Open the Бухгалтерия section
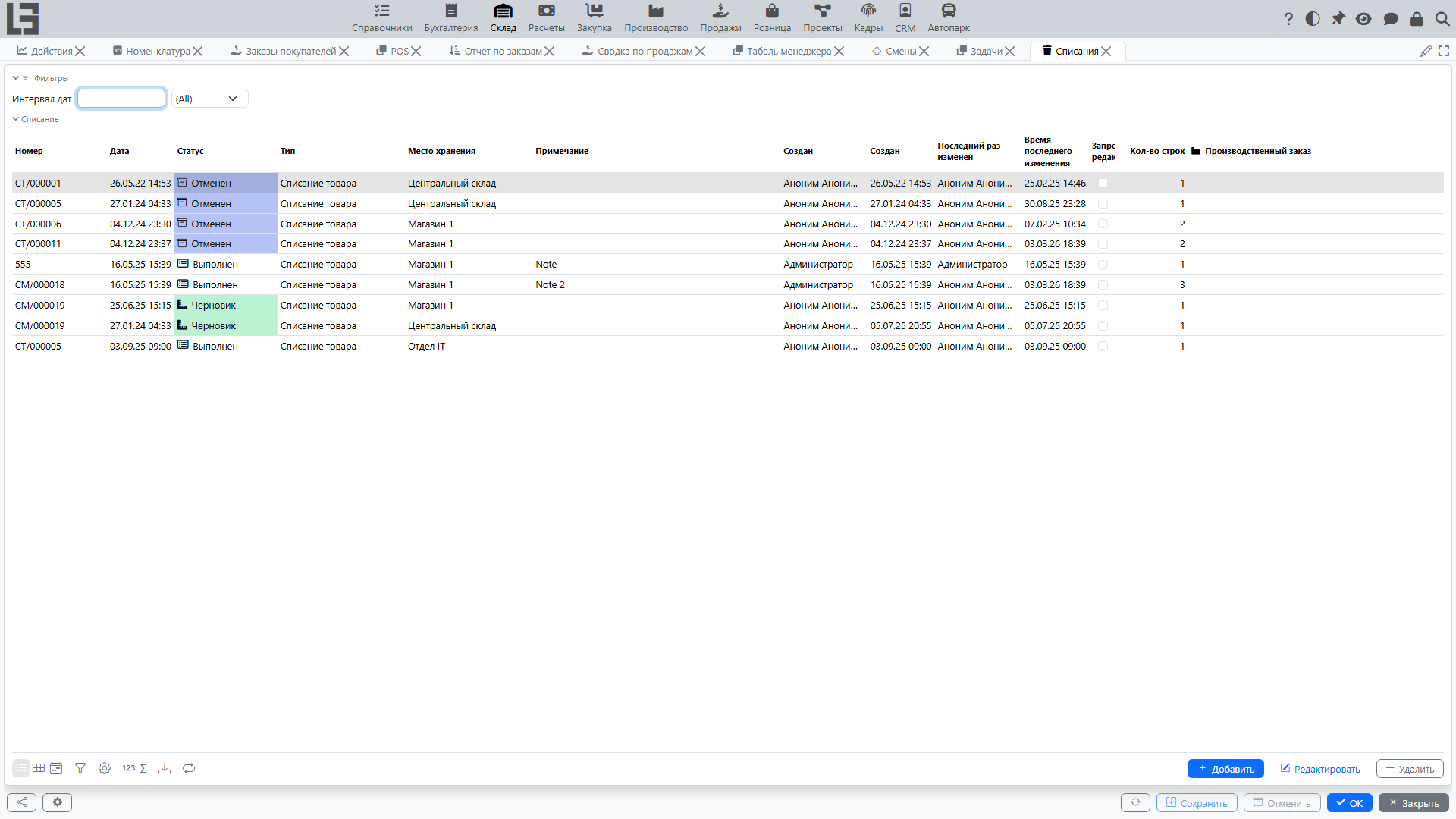 (x=450, y=18)
